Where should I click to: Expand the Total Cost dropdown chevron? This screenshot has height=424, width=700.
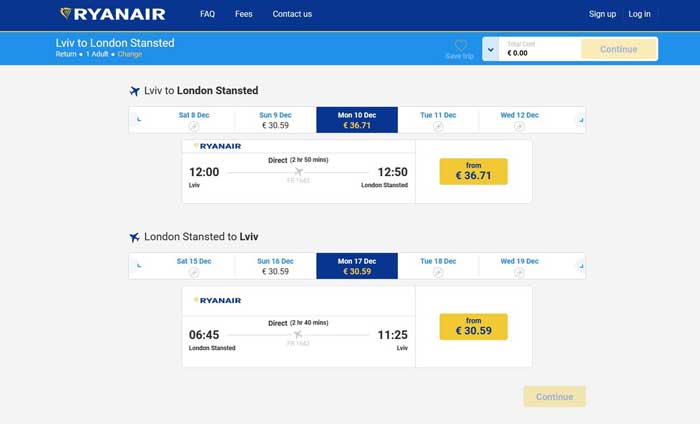tap(491, 49)
